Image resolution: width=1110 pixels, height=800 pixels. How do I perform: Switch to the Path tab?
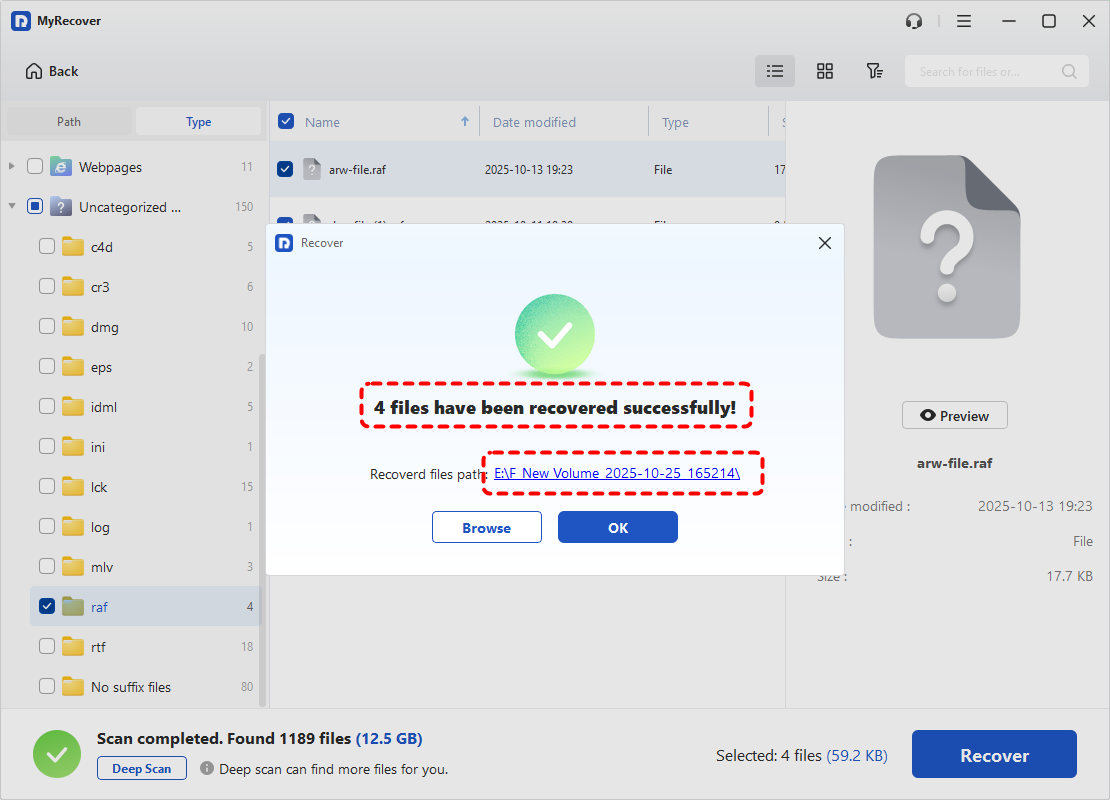69,122
